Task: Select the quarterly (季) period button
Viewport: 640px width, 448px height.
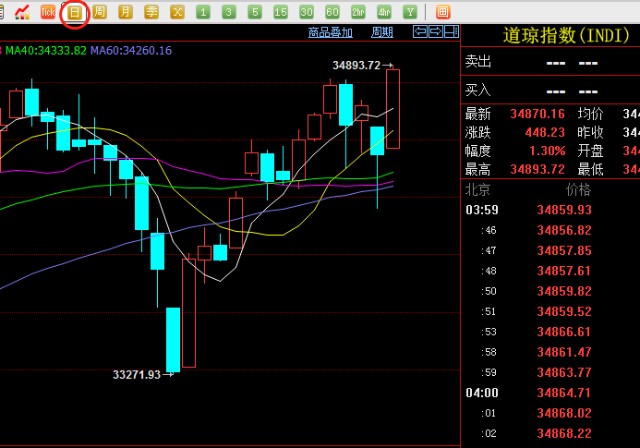Action: point(151,12)
